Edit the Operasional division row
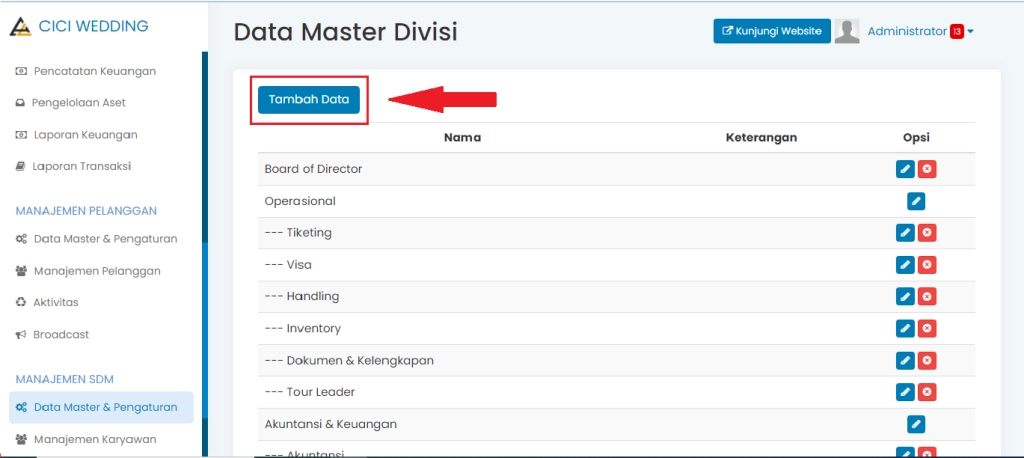The image size is (1024, 458). click(916, 201)
